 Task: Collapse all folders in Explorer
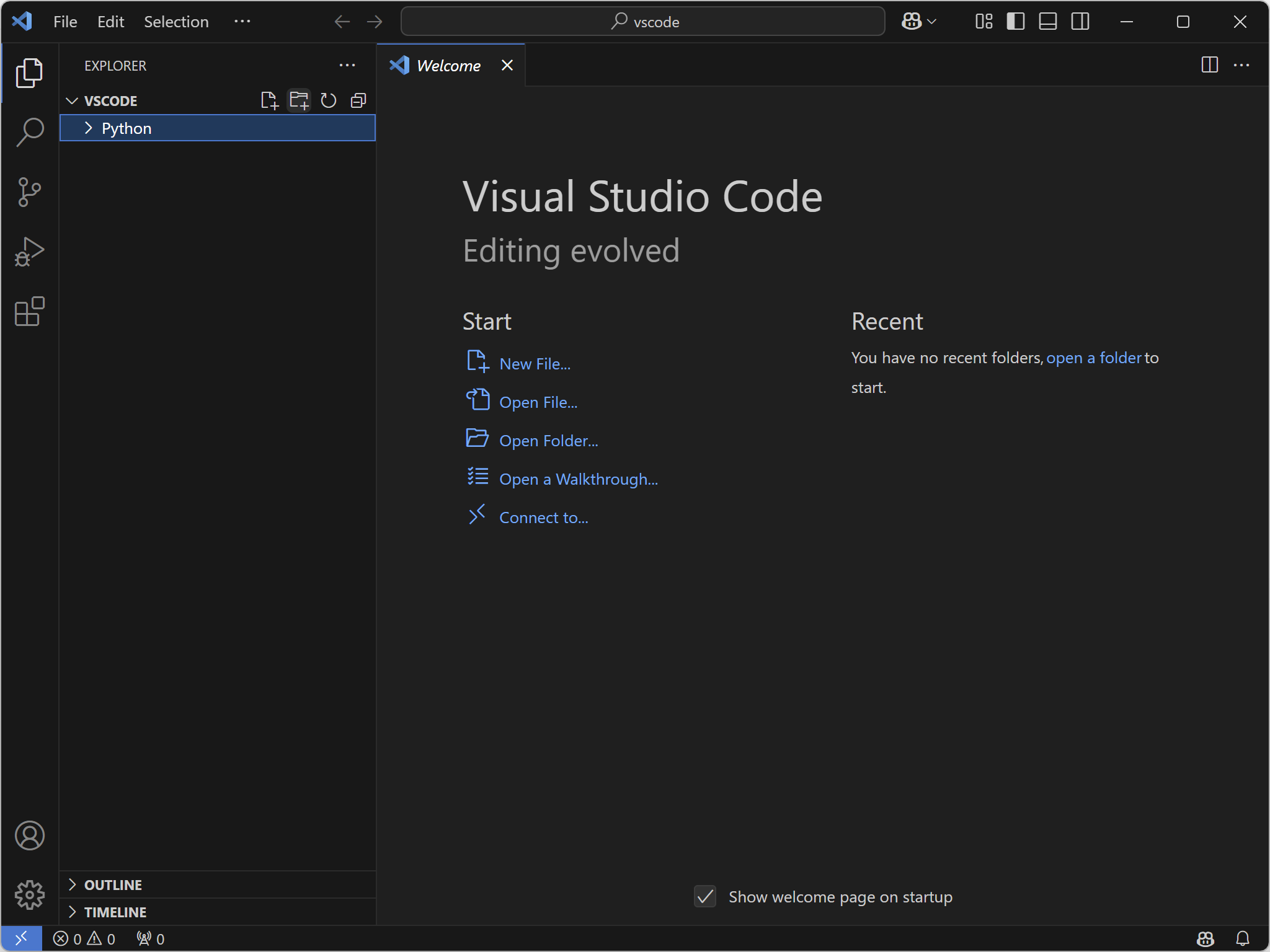358,100
